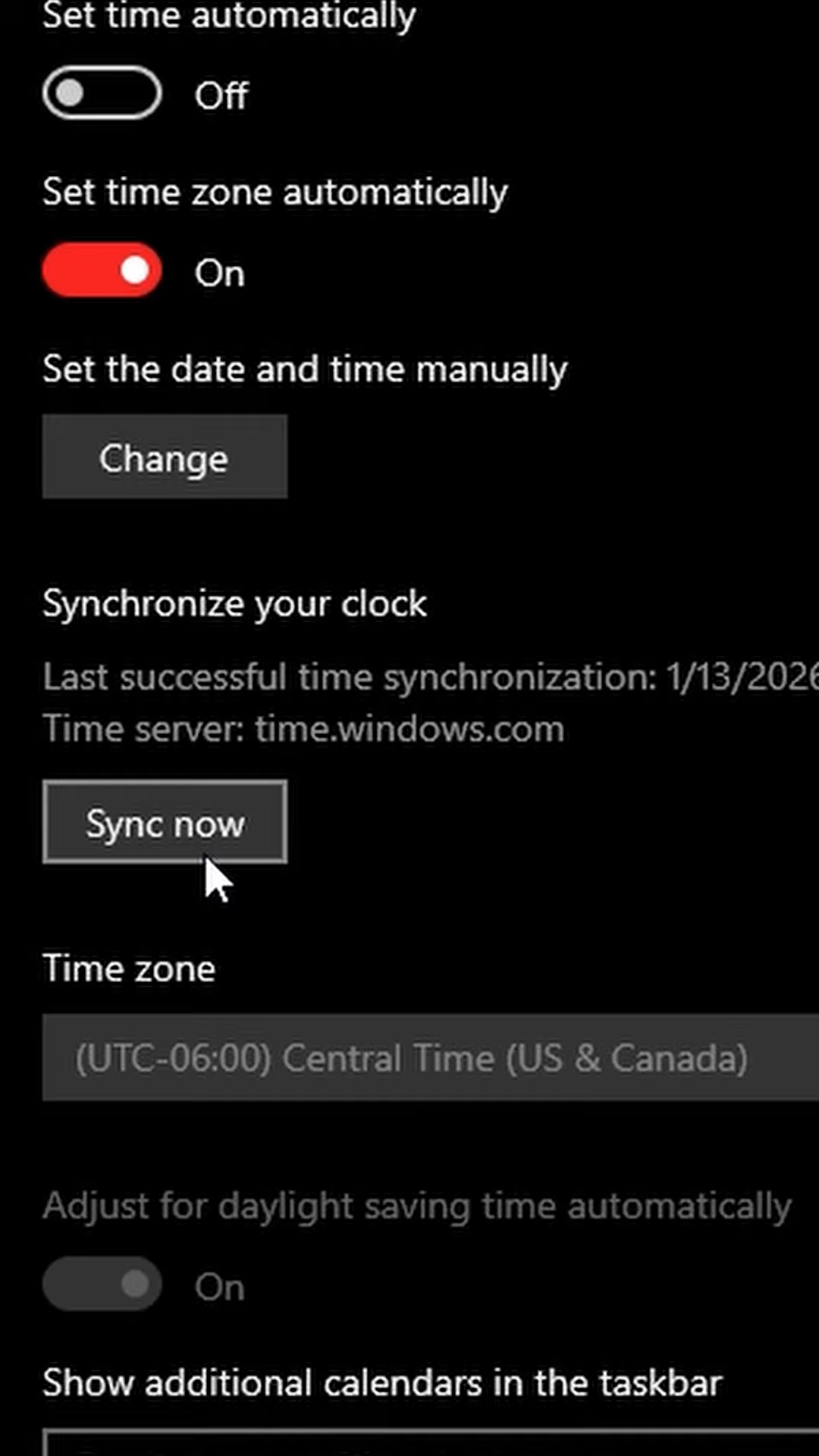This screenshot has width=819, height=1456.
Task: Click the time.windows.com server text
Action: click(409, 730)
